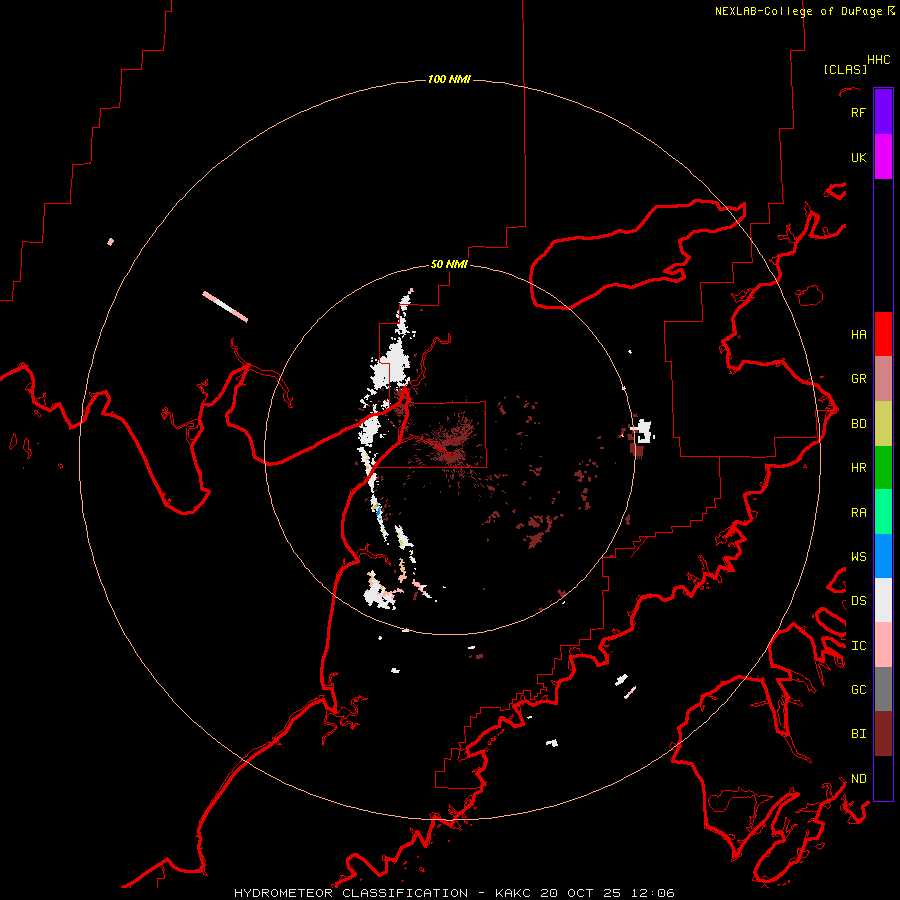Click the '50 NMI' range ring label
The width and height of the screenshot is (900, 900).
(449, 264)
